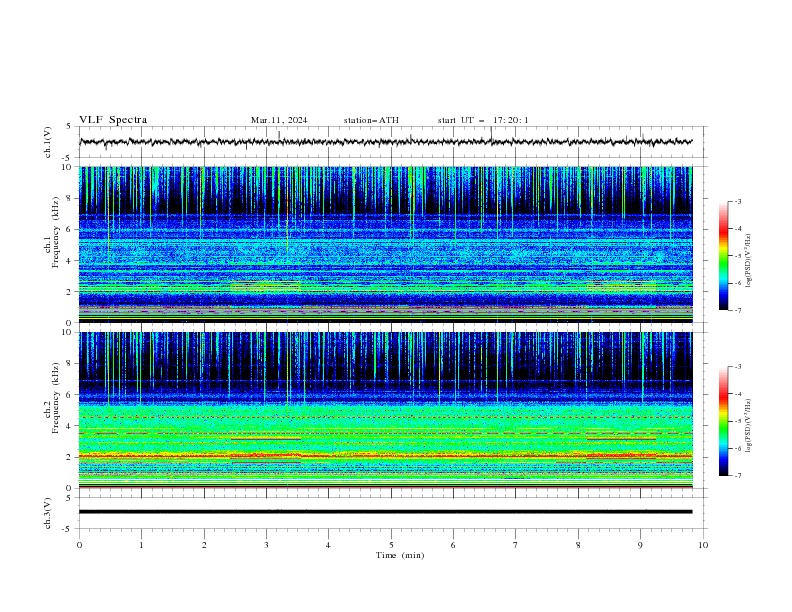792x612 pixels.
Task: Click time axis tick label "3"
Action: 266,545
